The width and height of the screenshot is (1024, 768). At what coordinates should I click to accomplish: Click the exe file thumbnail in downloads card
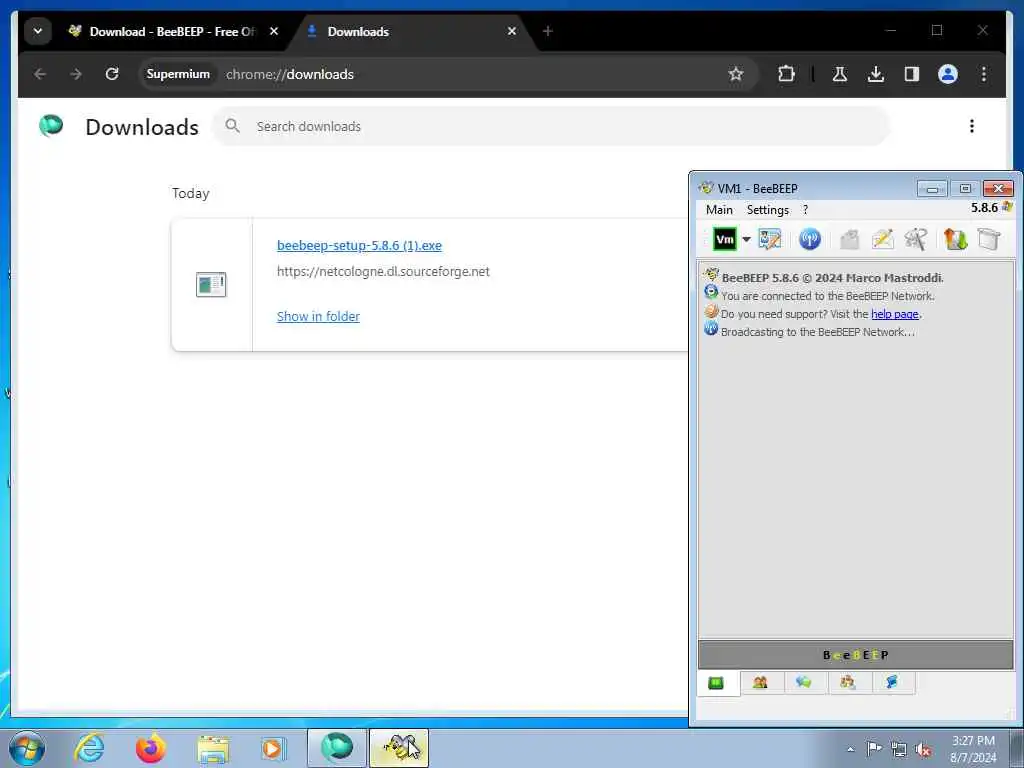(211, 285)
